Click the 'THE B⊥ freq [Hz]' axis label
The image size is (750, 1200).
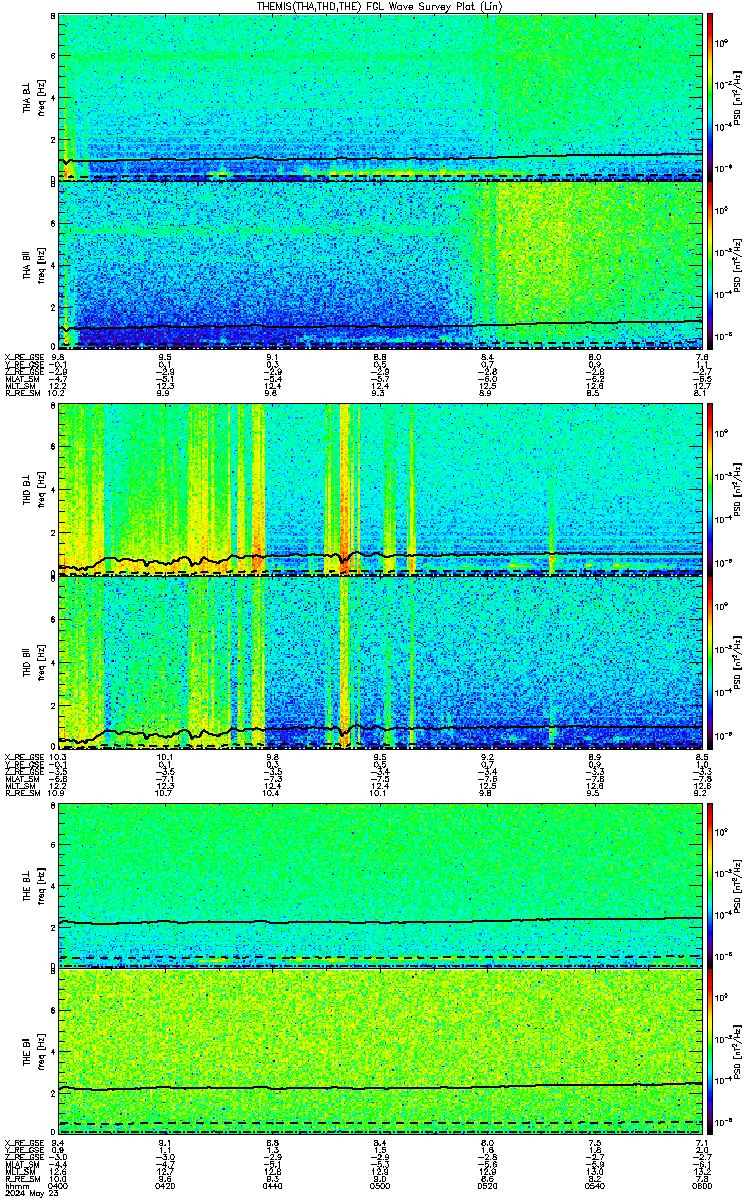tap(33, 885)
